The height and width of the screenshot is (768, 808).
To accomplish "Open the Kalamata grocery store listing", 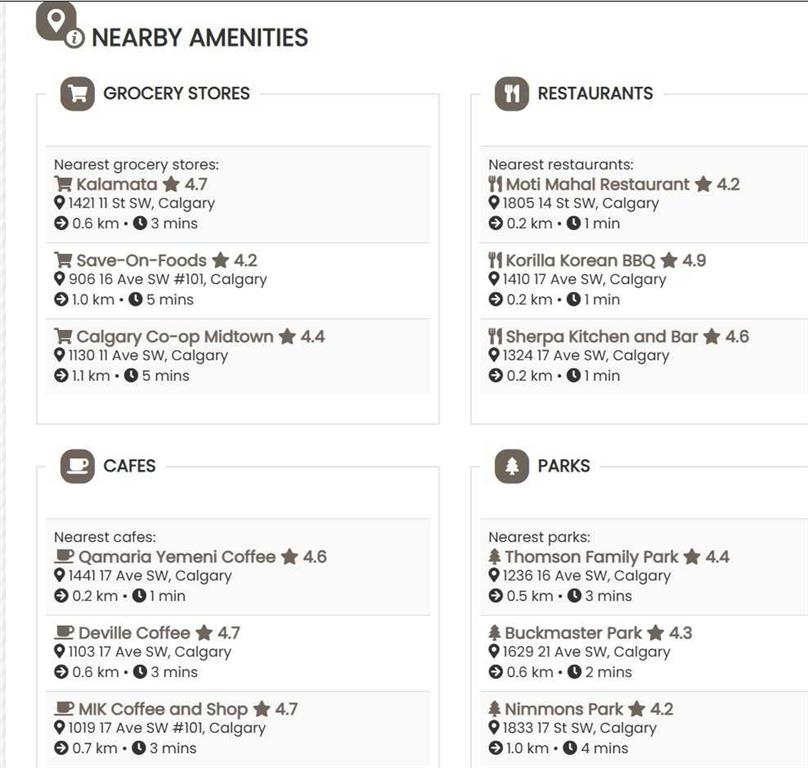I will 116,185.
